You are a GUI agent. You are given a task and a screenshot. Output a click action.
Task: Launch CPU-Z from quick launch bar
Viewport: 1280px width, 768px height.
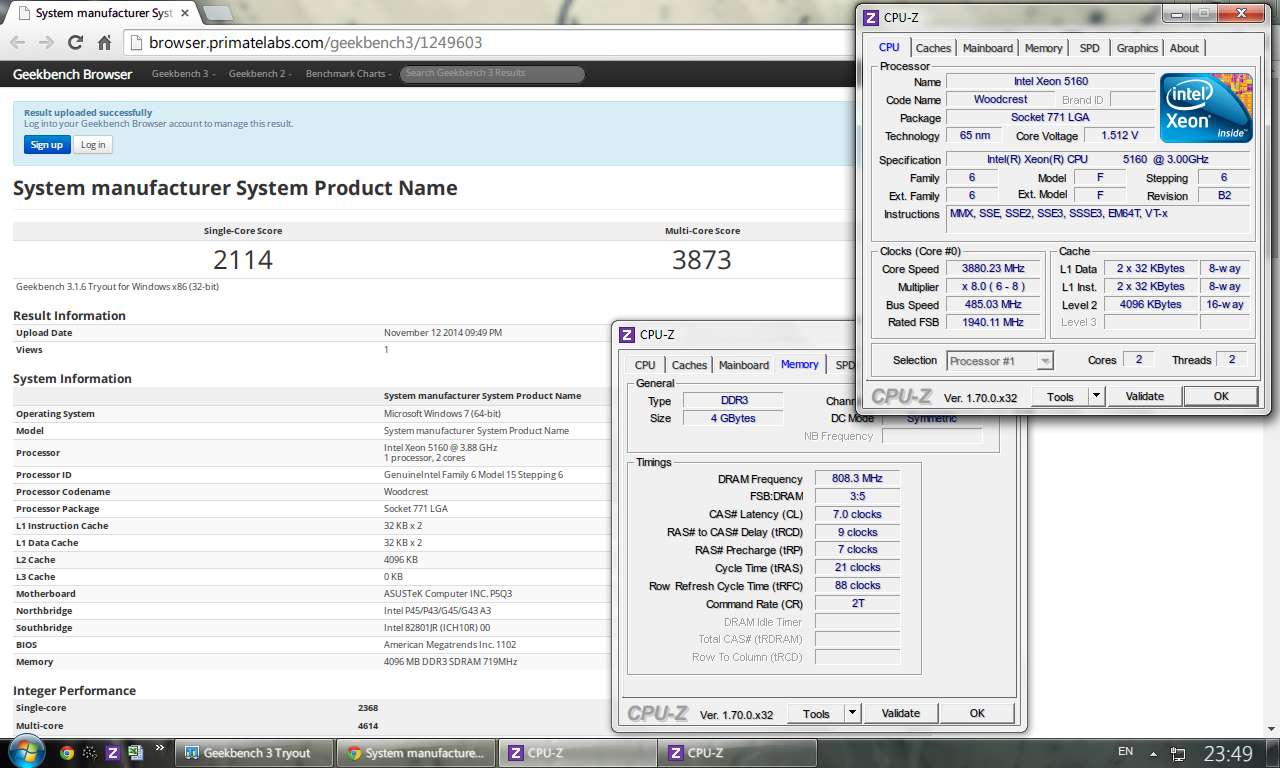[x=113, y=753]
